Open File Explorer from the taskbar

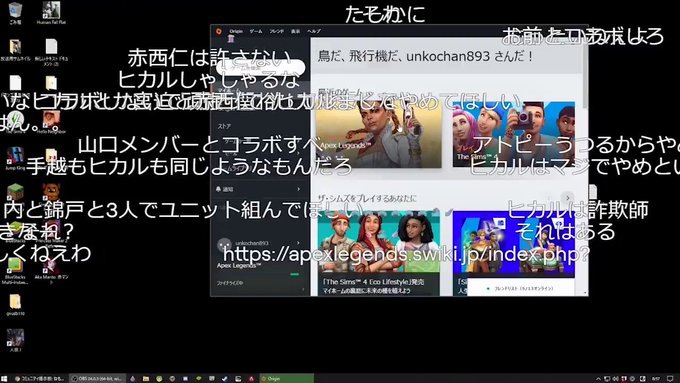146,379
